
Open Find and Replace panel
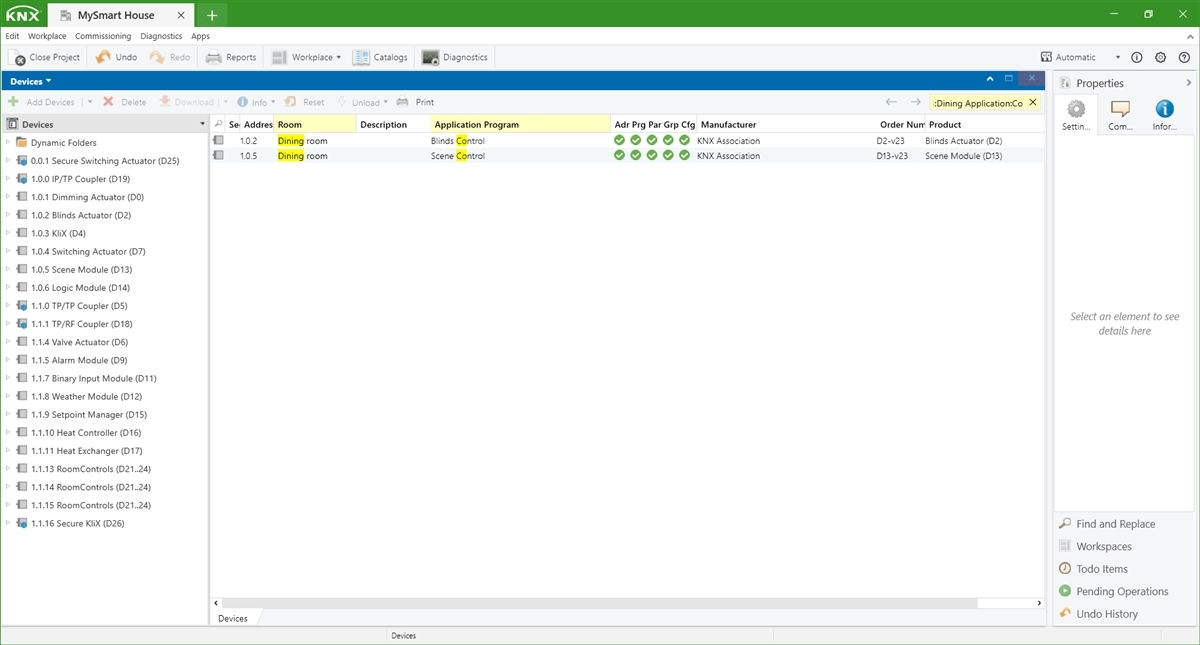1115,524
